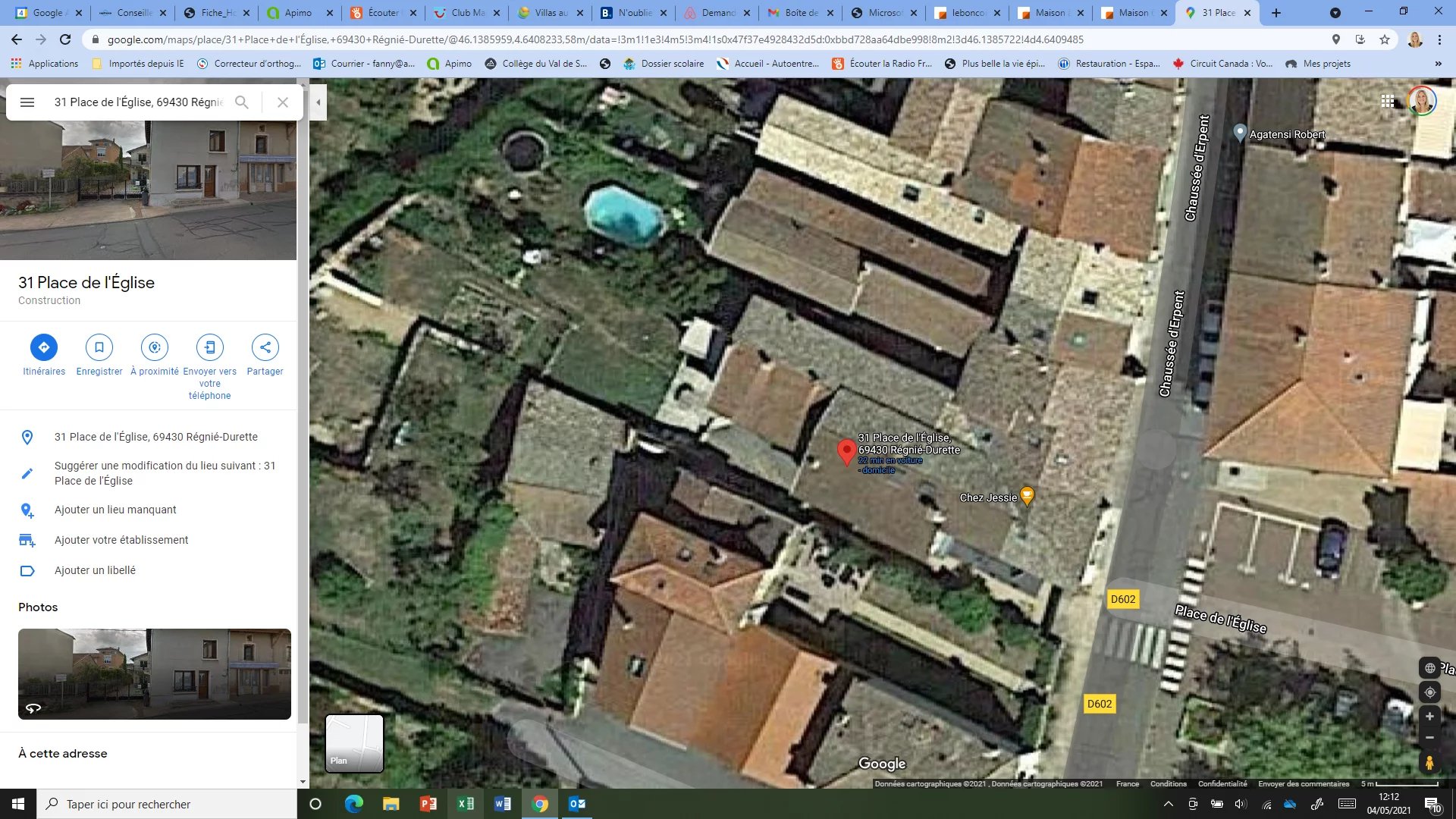Click the Maps search input field
Image resolution: width=1456 pixels, height=819 pixels.
139,102
